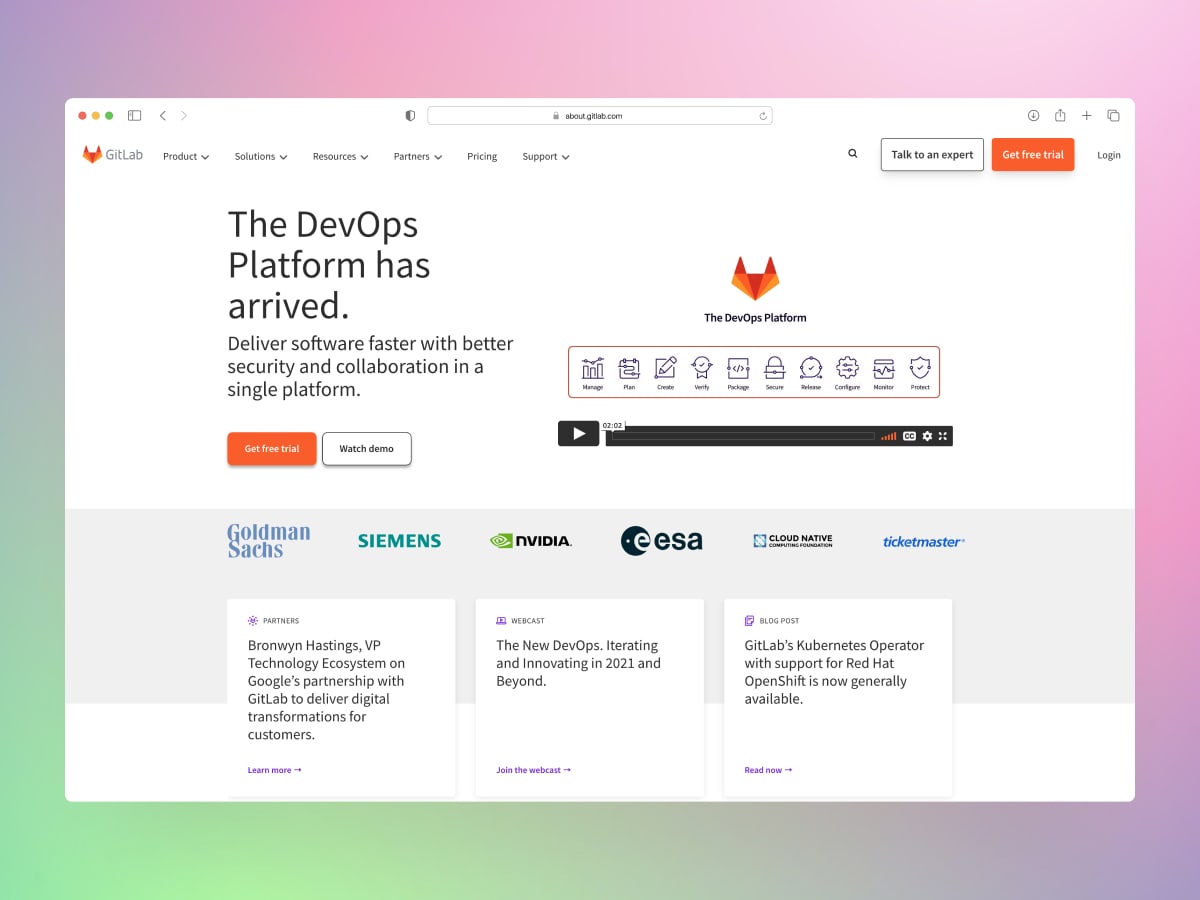This screenshot has width=1200, height=900.
Task: Click the Ticketmaster logo
Action: click(x=924, y=542)
